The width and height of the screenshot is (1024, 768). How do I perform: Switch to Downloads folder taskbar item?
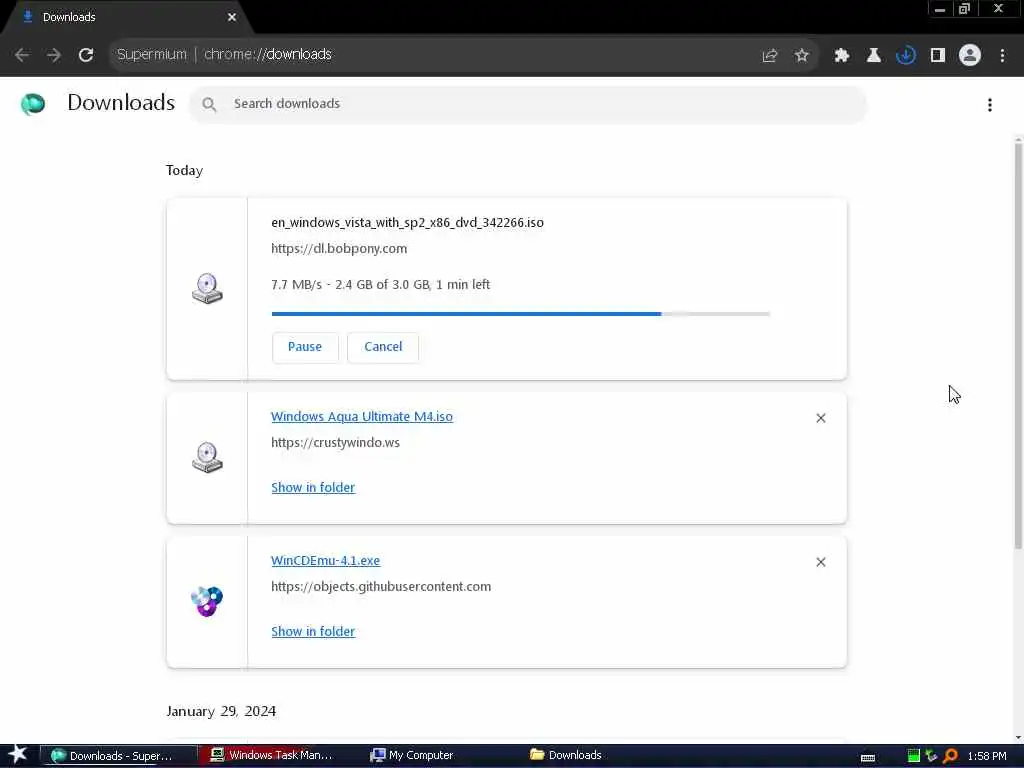566,755
